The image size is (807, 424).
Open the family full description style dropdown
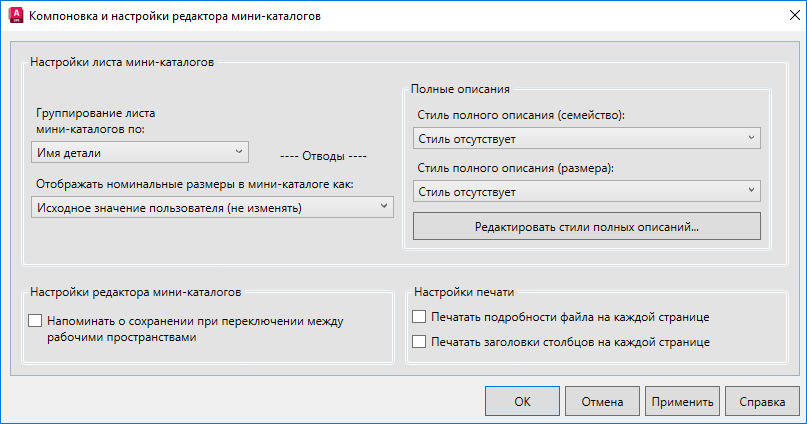586,138
